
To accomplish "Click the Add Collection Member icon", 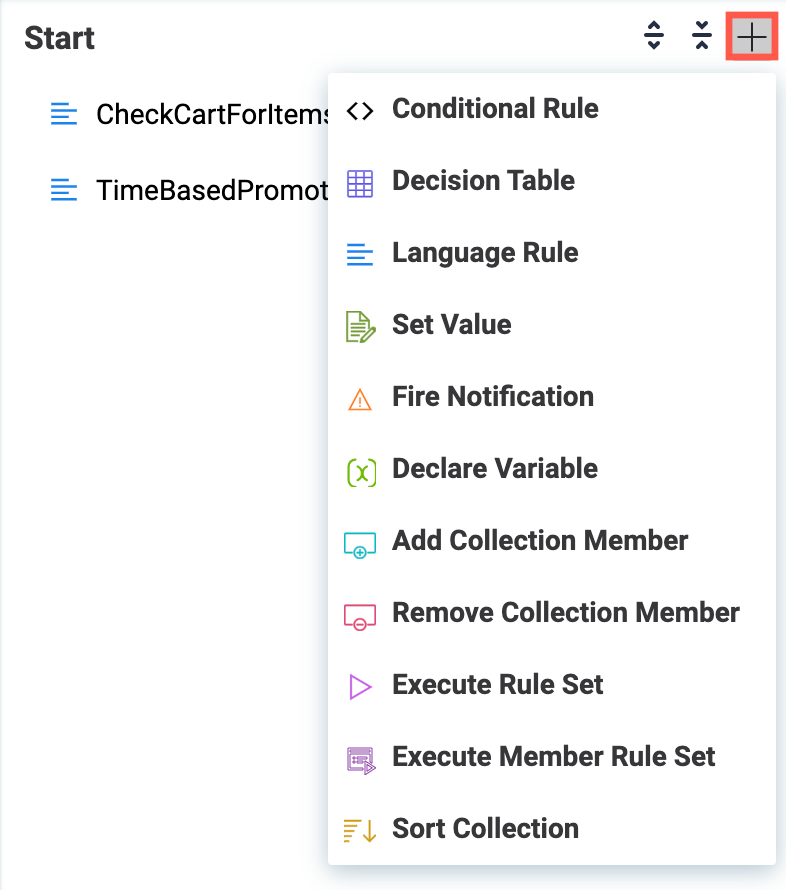I will pos(360,543).
